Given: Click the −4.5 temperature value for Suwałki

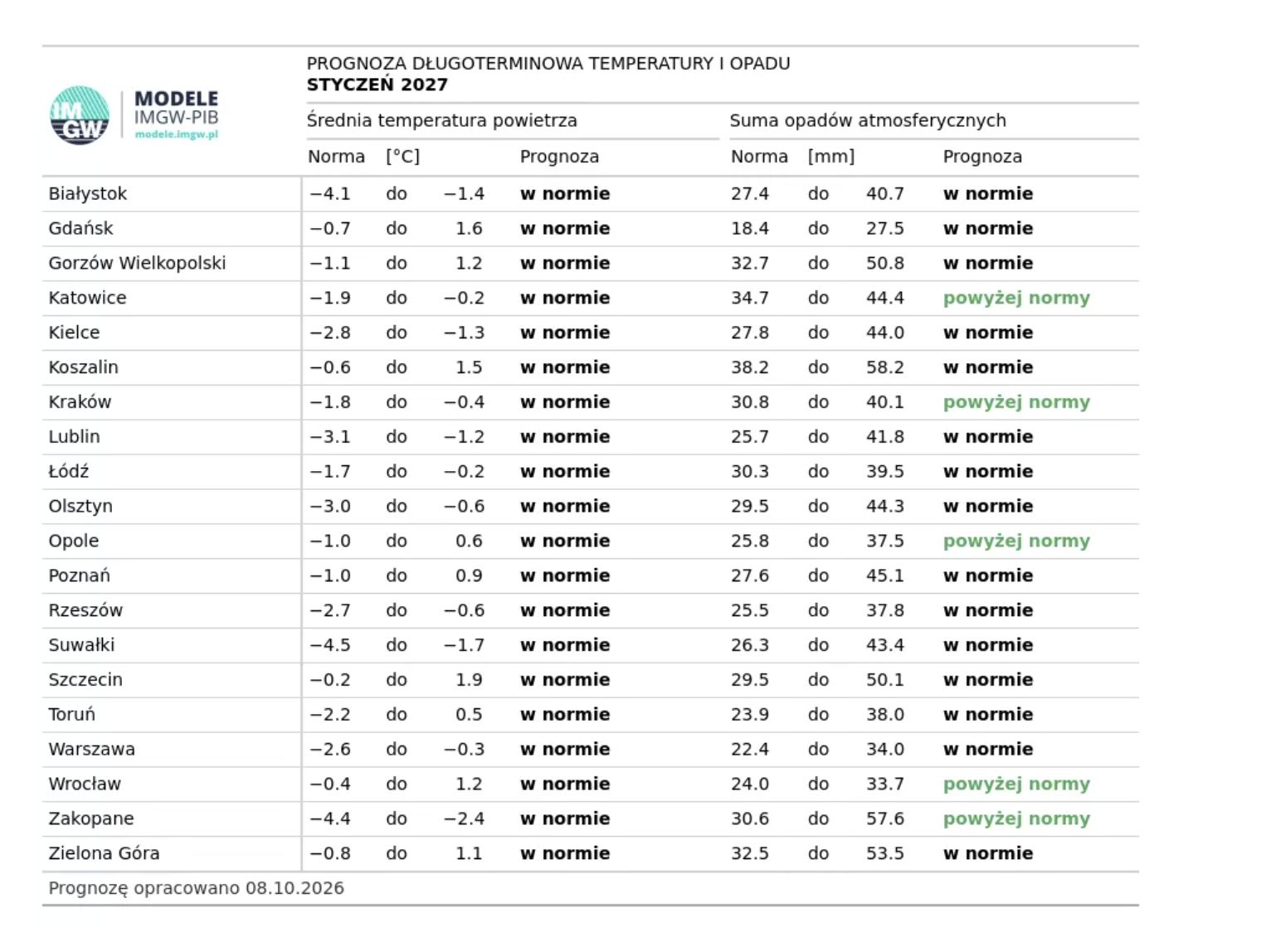Looking at the screenshot, I should [330, 645].
